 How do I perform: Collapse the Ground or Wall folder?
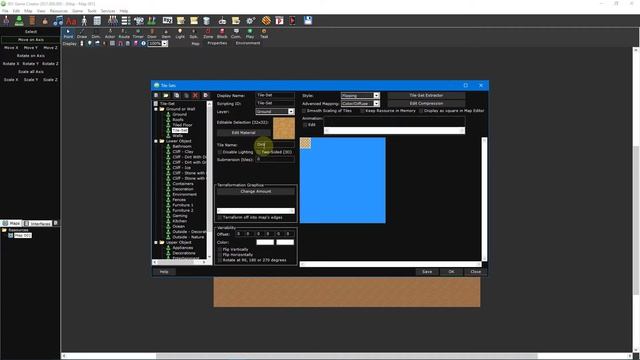(x=156, y=109)
